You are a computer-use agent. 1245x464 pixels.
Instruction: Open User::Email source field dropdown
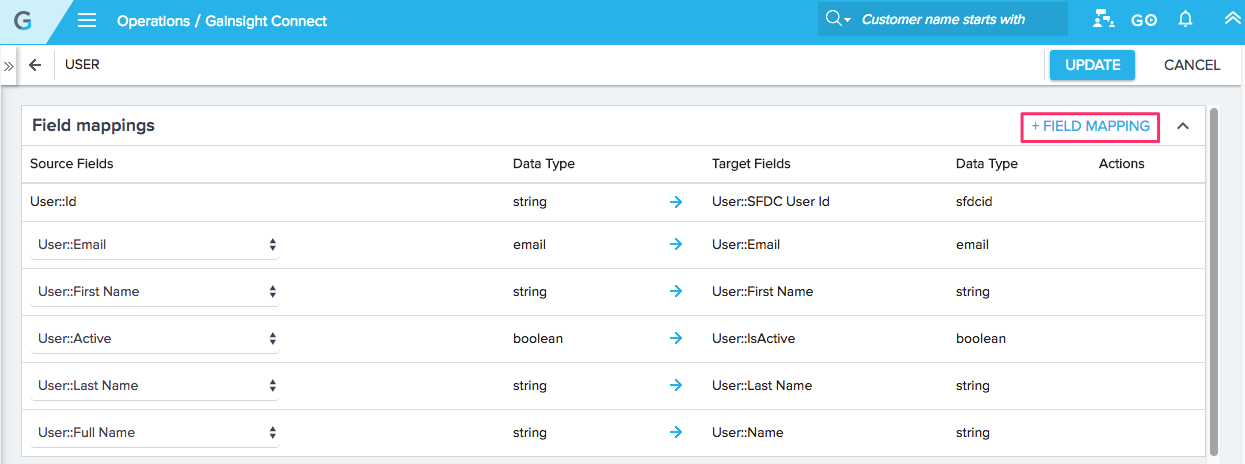[x=155, y=244]
